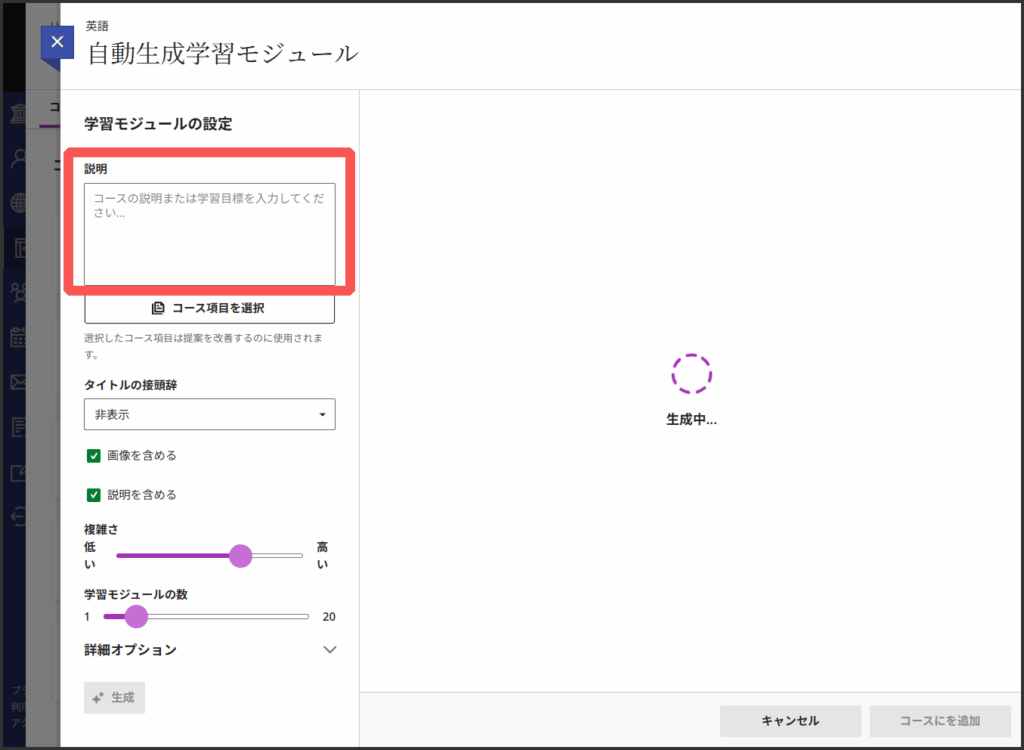Open the messages envelope icon in the sidebar

pos(19,382)
